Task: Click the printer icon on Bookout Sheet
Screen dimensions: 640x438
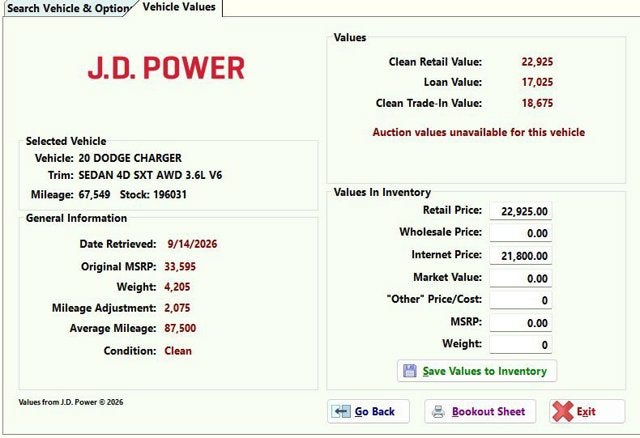Action: tap(438, 411)
